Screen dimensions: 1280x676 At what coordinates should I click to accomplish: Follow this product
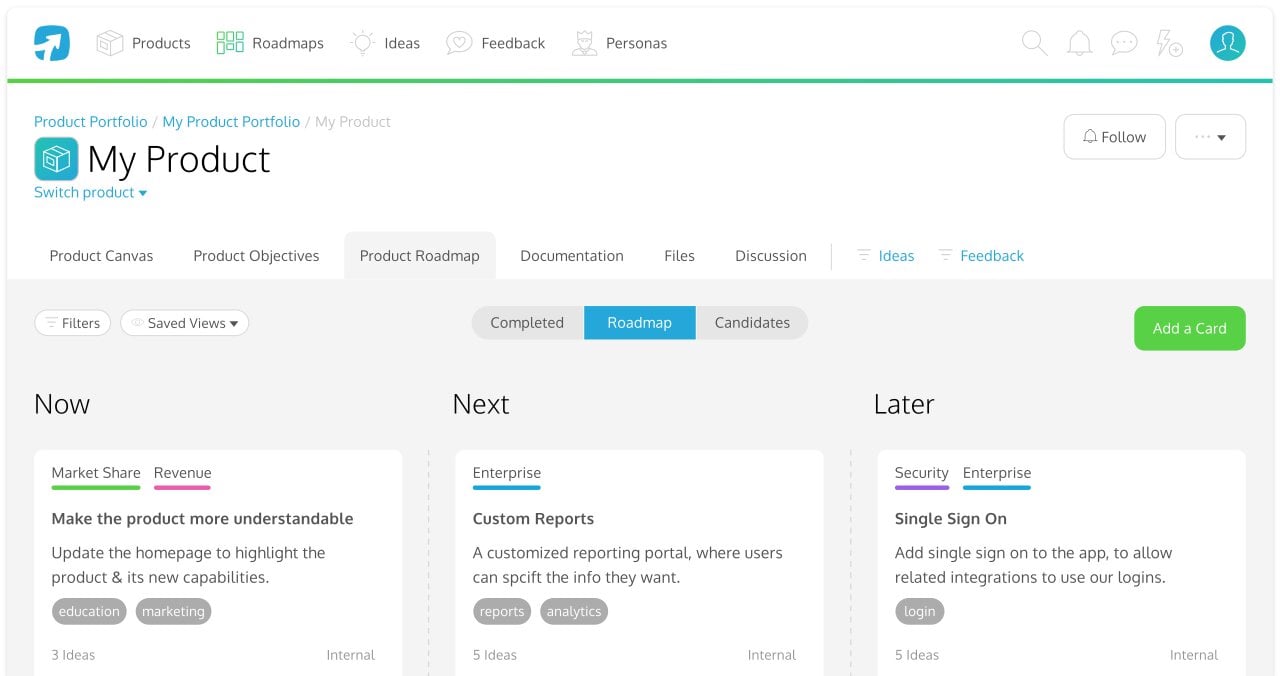[1114, 137]
